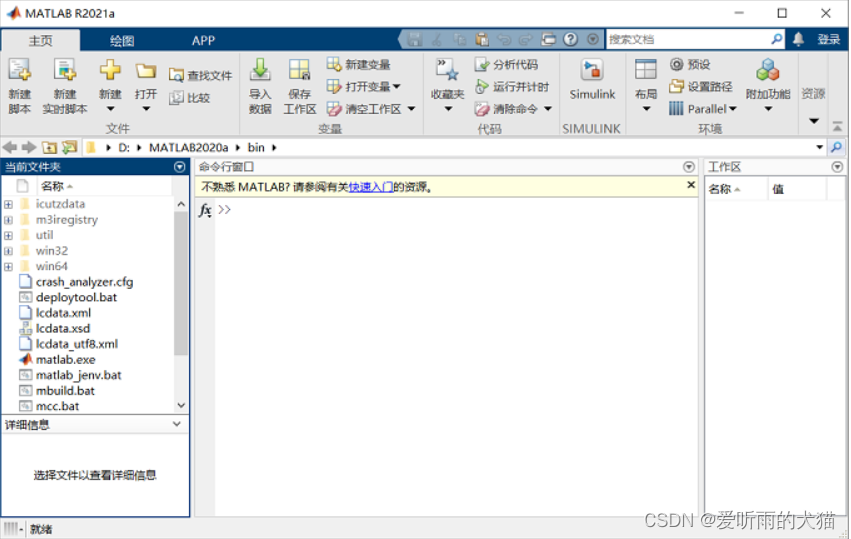Open the Clear Workspace (清空工作区) dropdown arrow
This screenshot has width=851, height=539.
[x=411, y=109]
